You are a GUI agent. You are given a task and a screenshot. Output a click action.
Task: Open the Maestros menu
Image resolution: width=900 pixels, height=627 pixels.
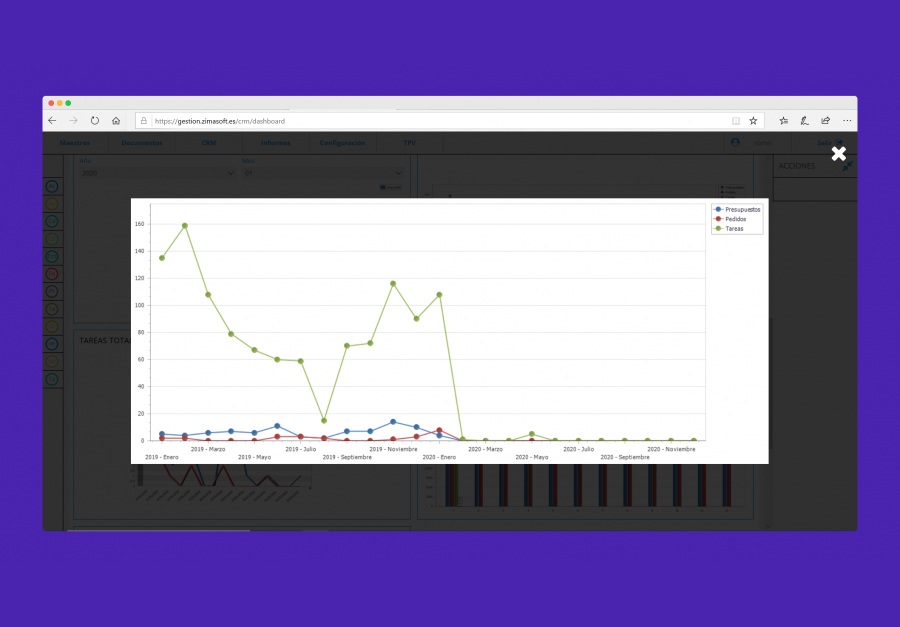tap(75, 143)
